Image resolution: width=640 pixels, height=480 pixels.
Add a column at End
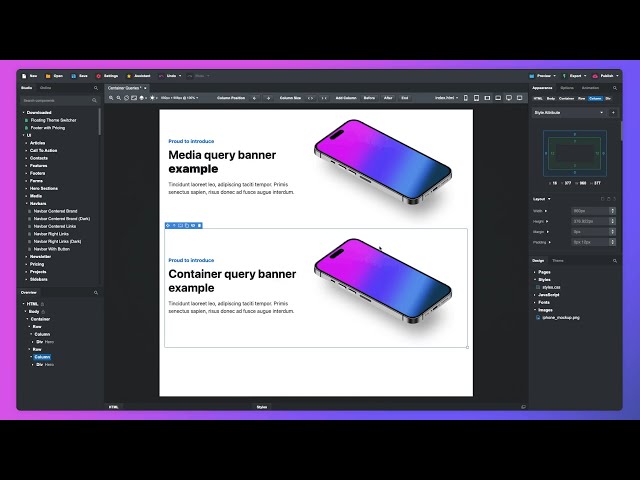point(404,98)
